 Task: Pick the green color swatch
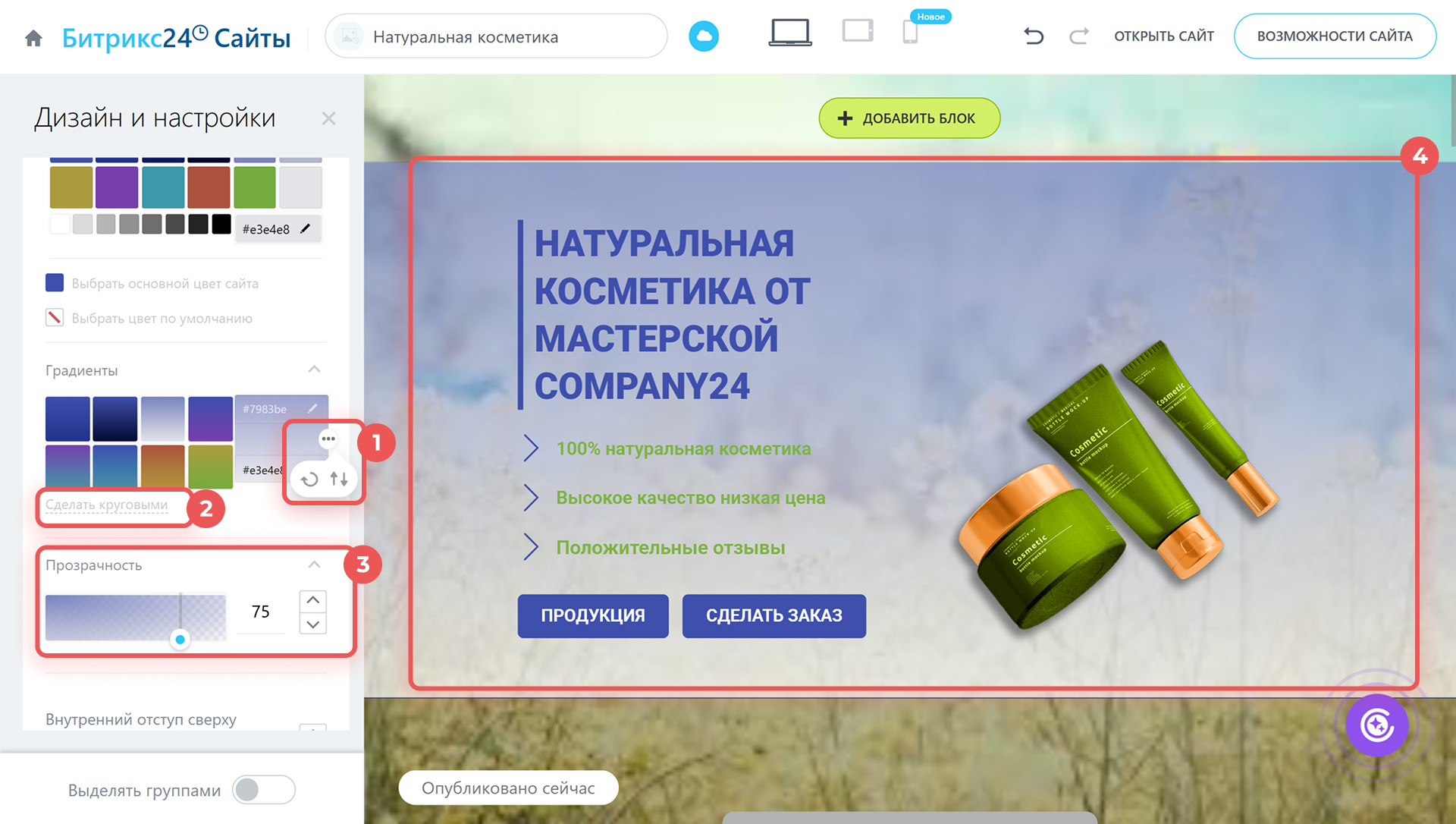tap(255, 187)
